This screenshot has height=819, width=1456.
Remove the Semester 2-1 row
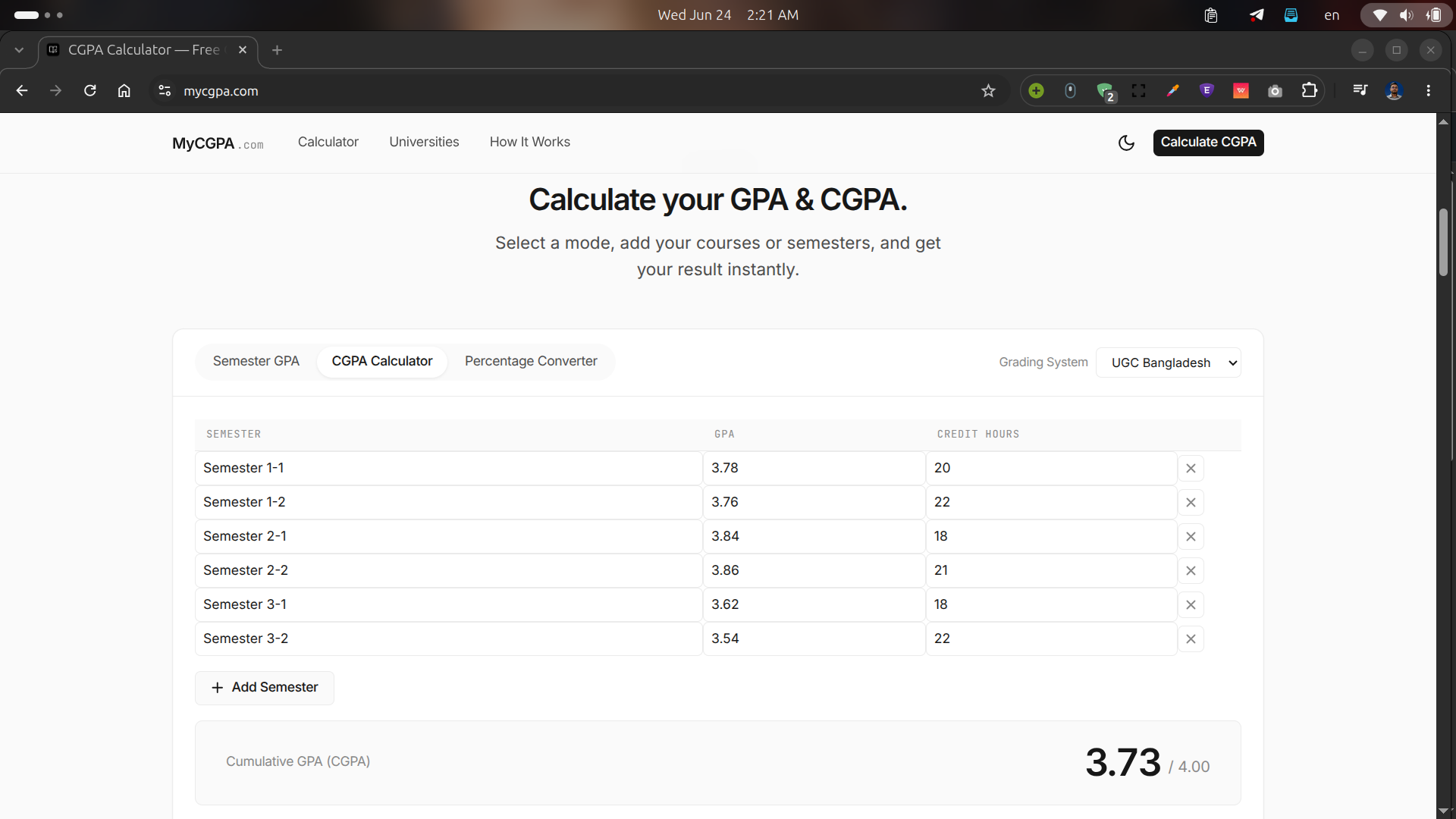(1191, 537)
